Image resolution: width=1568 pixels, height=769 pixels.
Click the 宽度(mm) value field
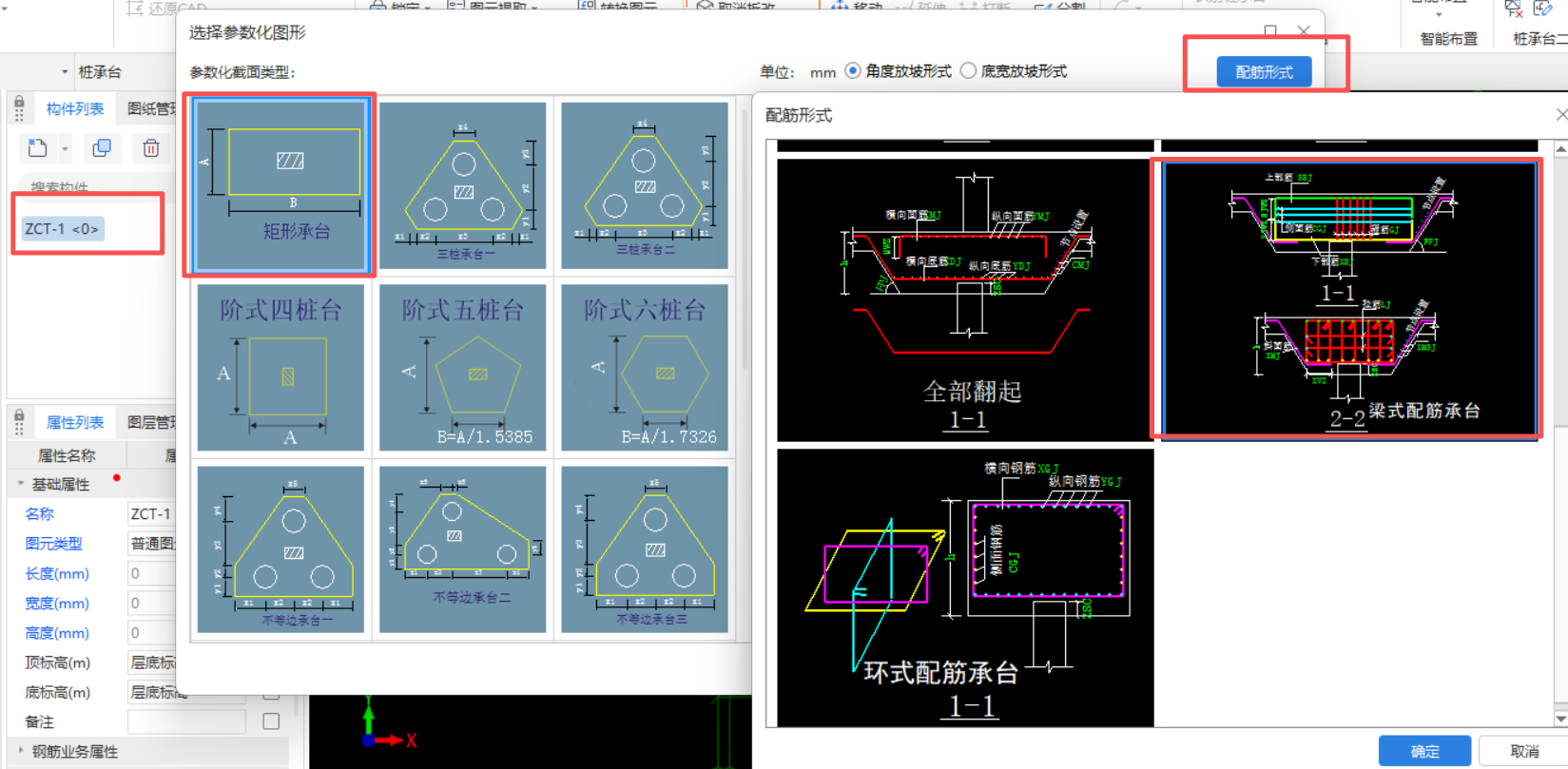point(151,603)
